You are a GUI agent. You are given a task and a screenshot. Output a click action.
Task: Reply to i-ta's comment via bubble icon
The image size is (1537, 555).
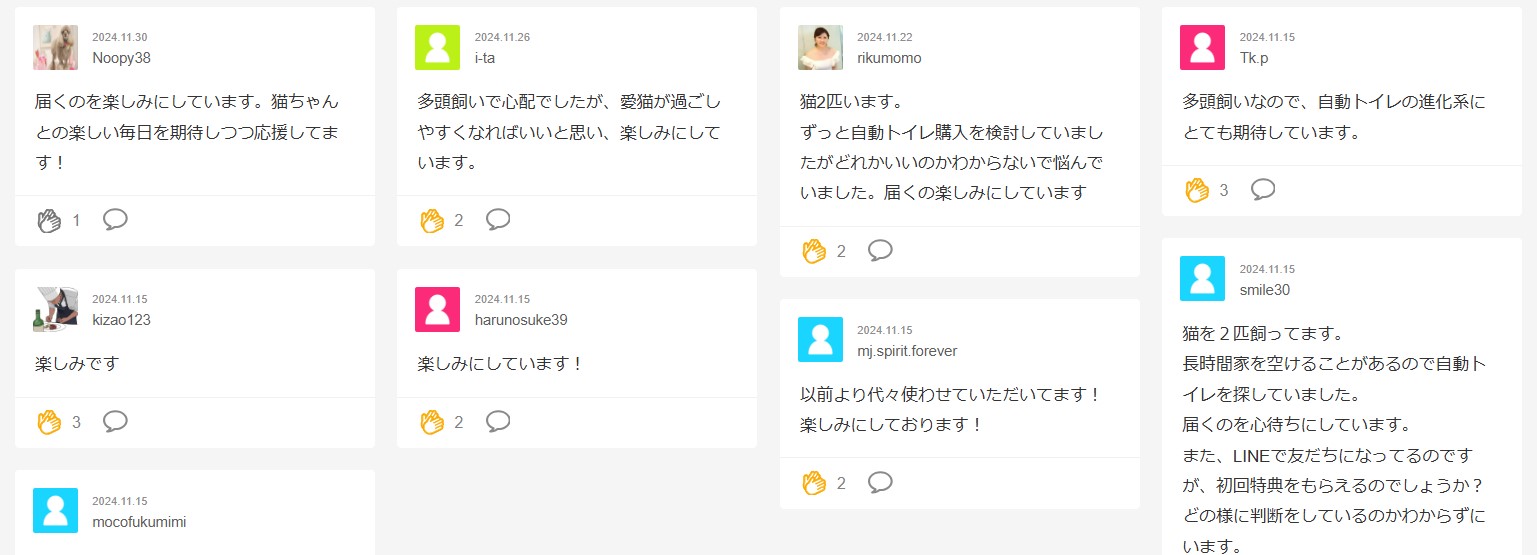click(x=498, y=219)
